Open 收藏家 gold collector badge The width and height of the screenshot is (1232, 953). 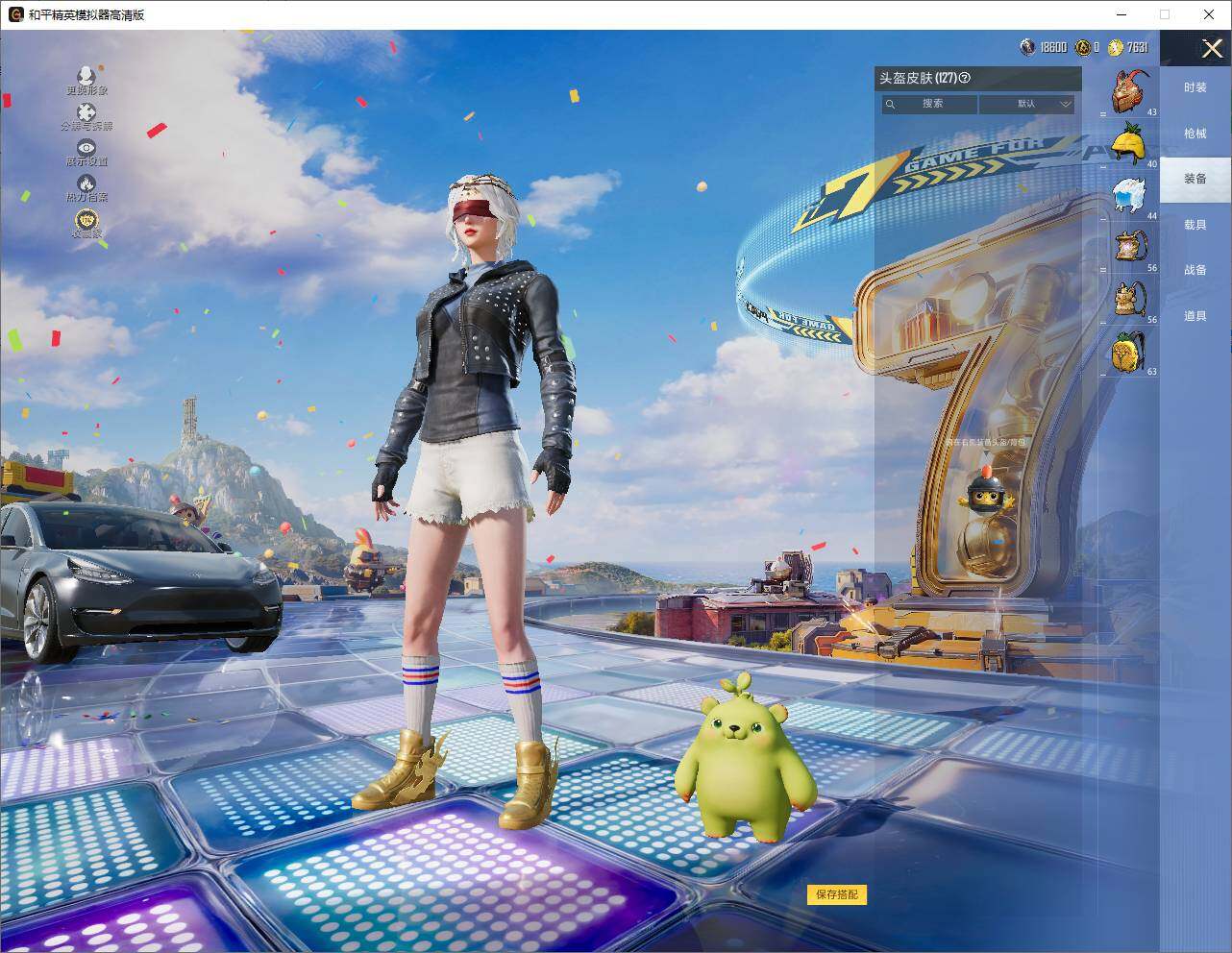pos(86,220)
